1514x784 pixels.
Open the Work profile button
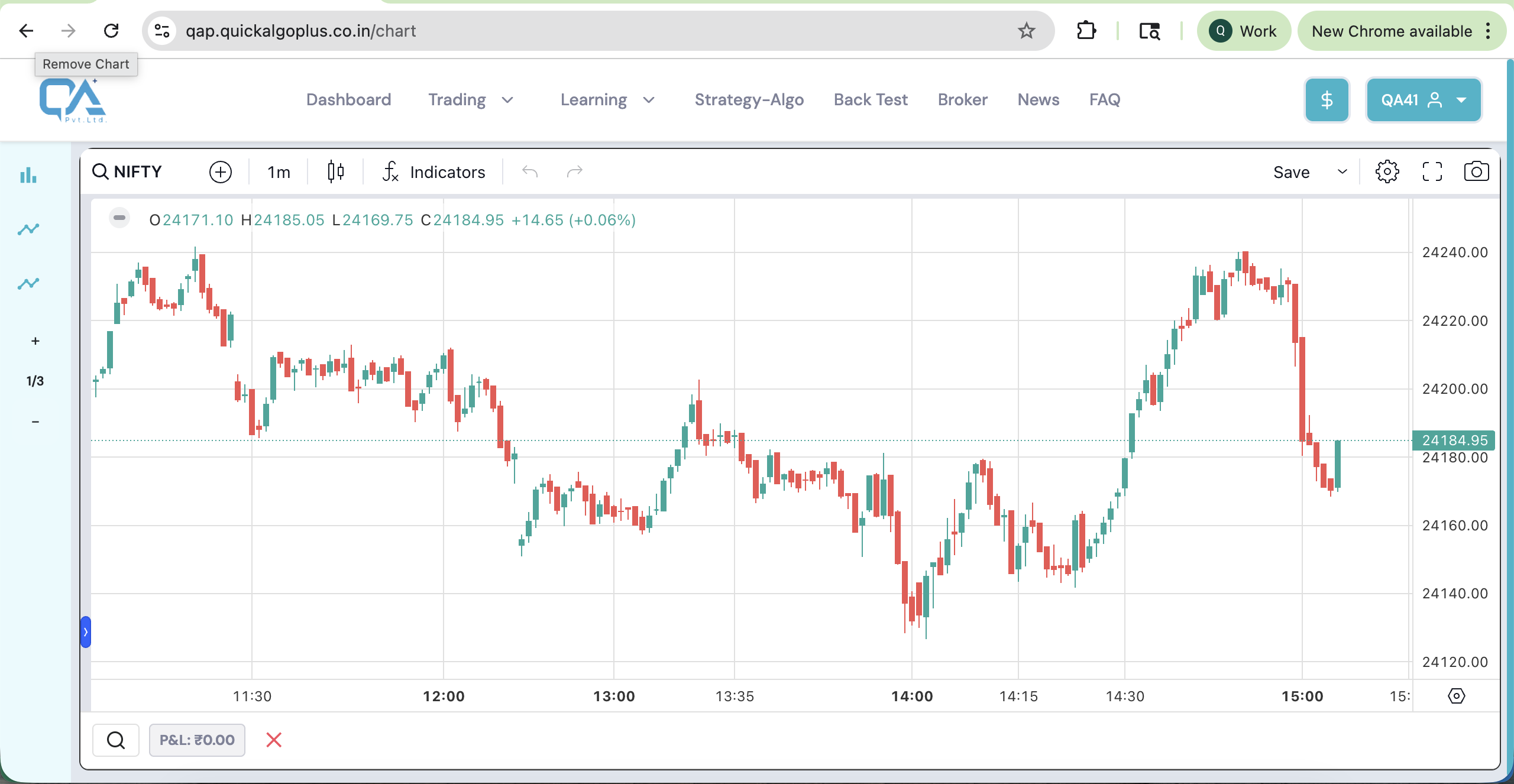(1244, 31)
